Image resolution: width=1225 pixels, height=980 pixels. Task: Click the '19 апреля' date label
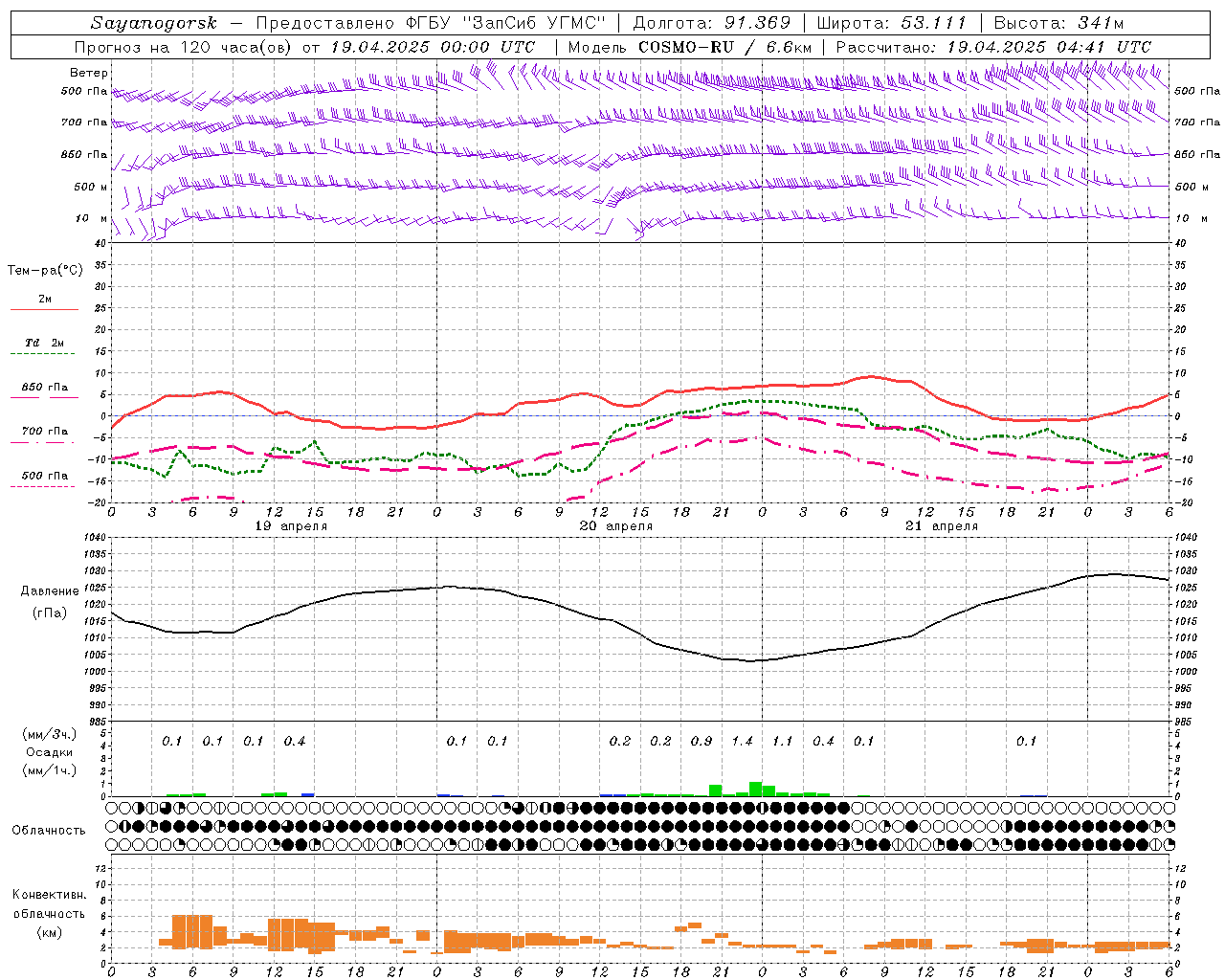[x=291, y=525]
